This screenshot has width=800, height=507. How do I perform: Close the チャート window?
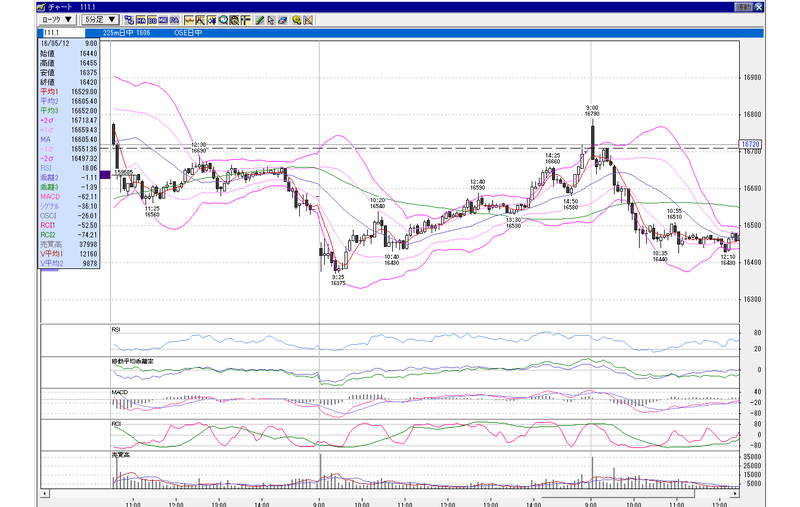(x=759, y=7)
